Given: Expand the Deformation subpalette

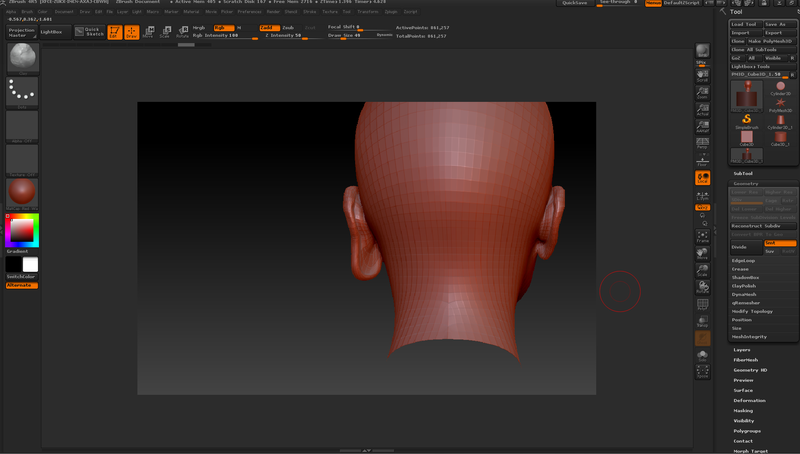Looking at the screenshot, I should (x=749, y=400).
